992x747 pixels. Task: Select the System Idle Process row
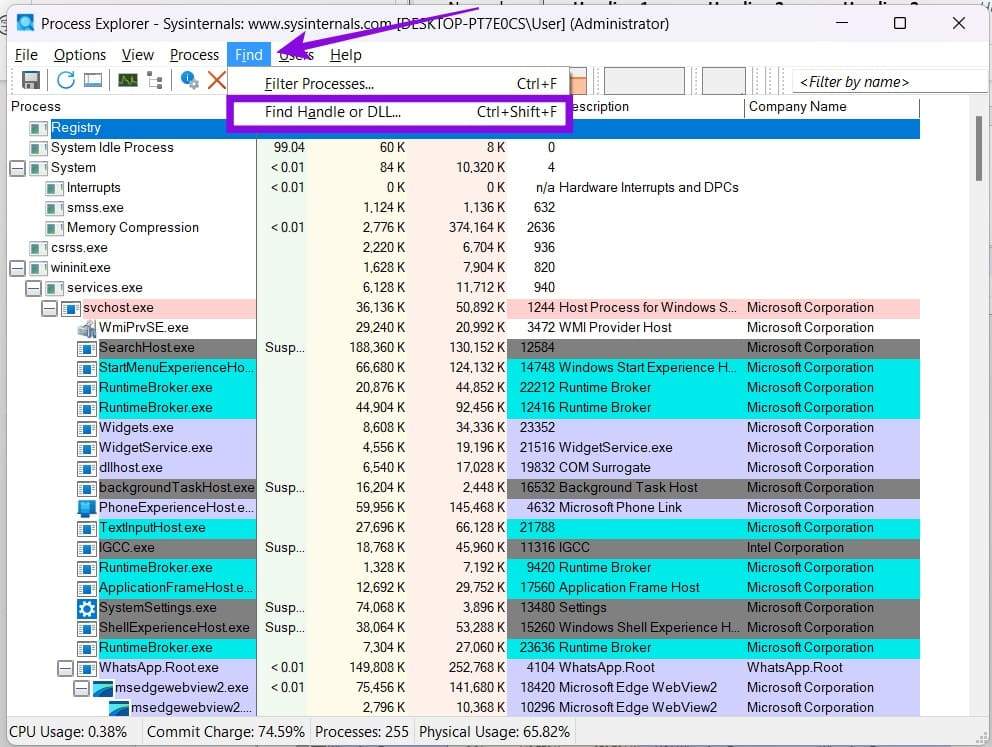(x=464, y=148)
